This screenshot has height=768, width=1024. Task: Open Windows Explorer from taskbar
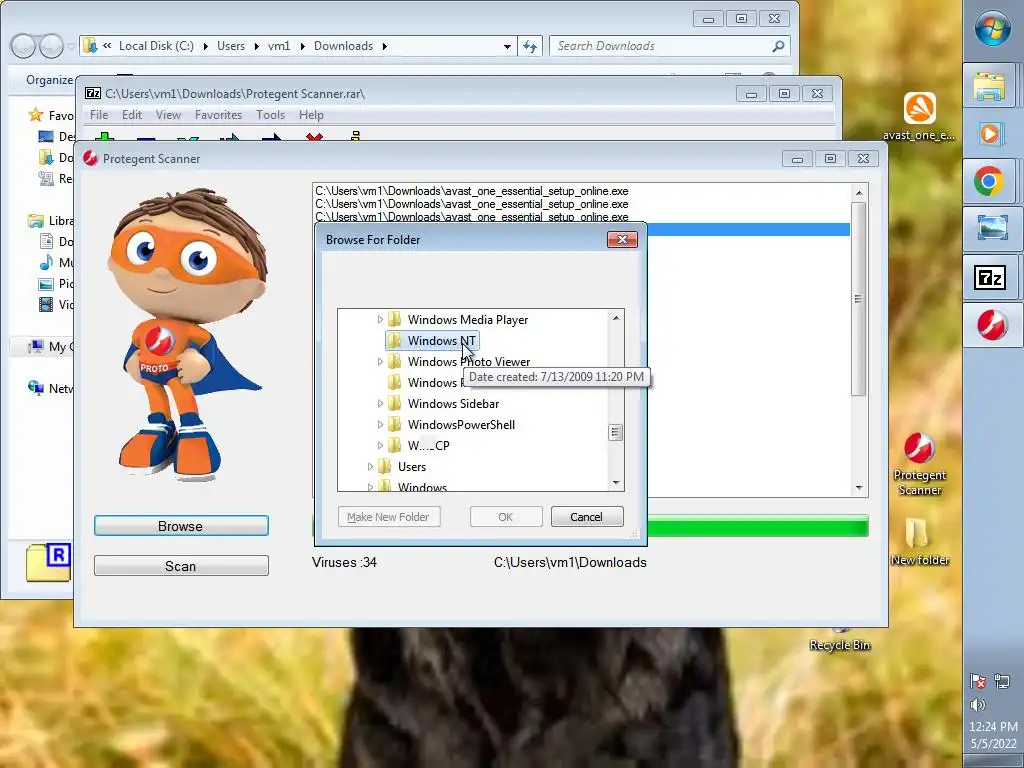click(989, 86)
